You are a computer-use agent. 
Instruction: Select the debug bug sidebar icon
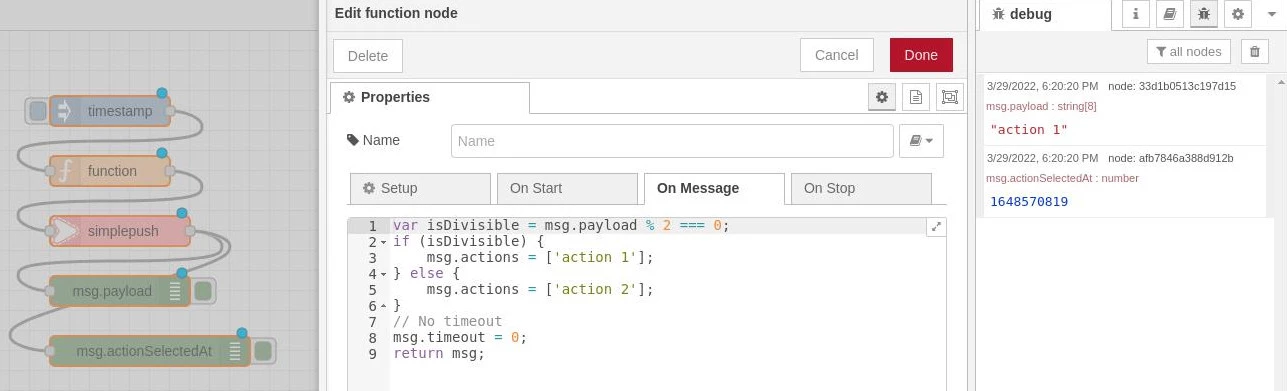pyautogui.click(x=1204, y=14)
